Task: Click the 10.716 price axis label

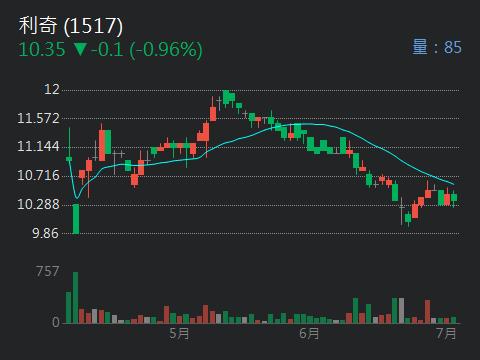Action: point(38,175)
